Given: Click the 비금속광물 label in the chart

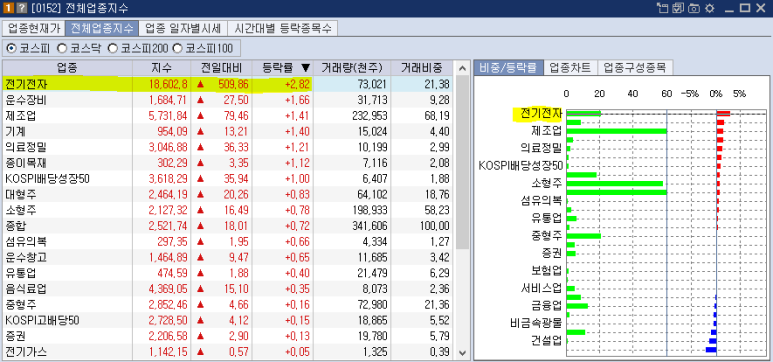Looking at the screenshot, I should (536, 324).
